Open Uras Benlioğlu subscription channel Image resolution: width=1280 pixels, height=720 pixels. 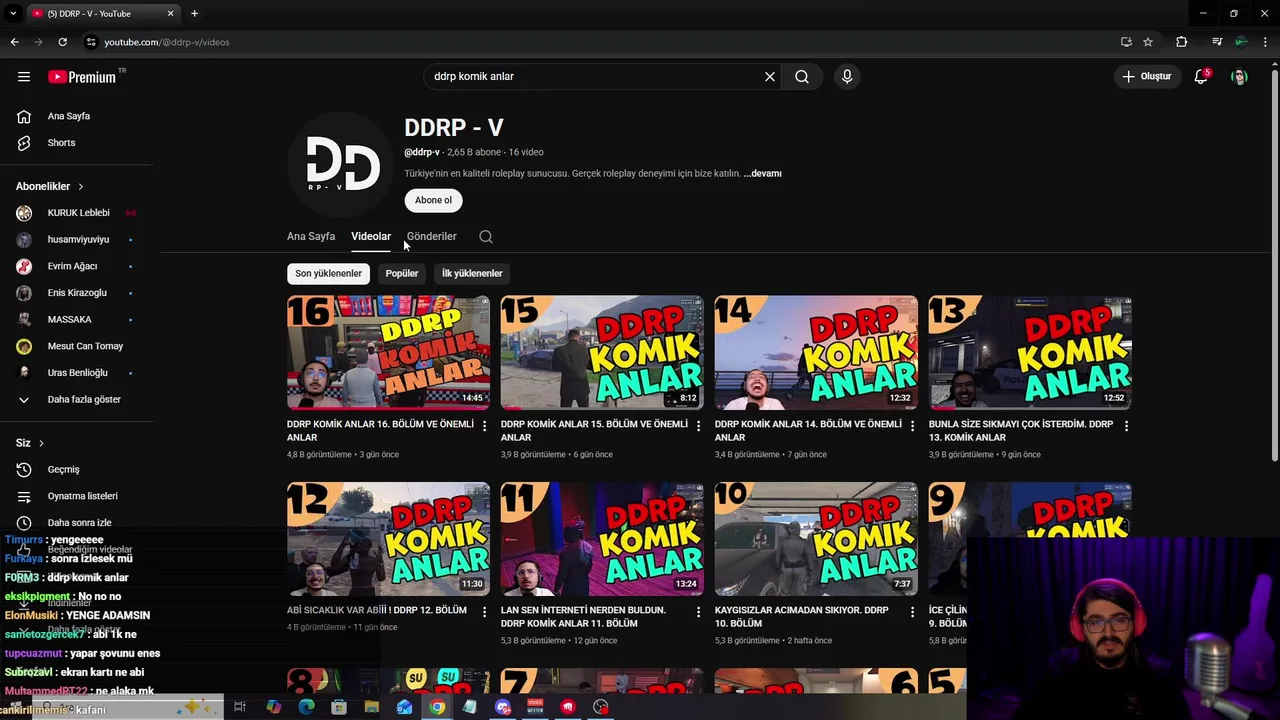coord(75,373)
